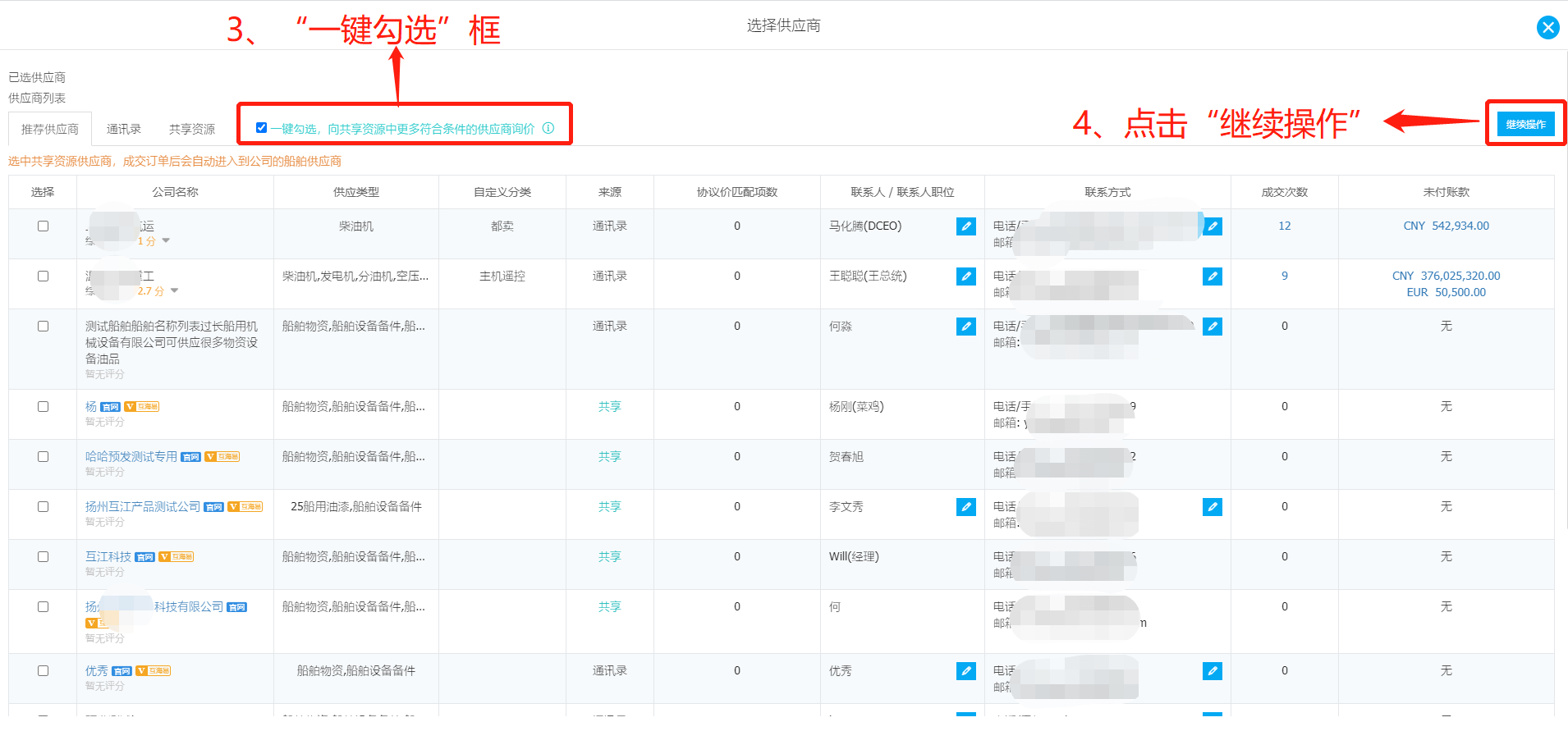The height and width of the screenshot is (754, 1568).
Task: Open the 共享资源 tab
Action: (x=192, y=129)
